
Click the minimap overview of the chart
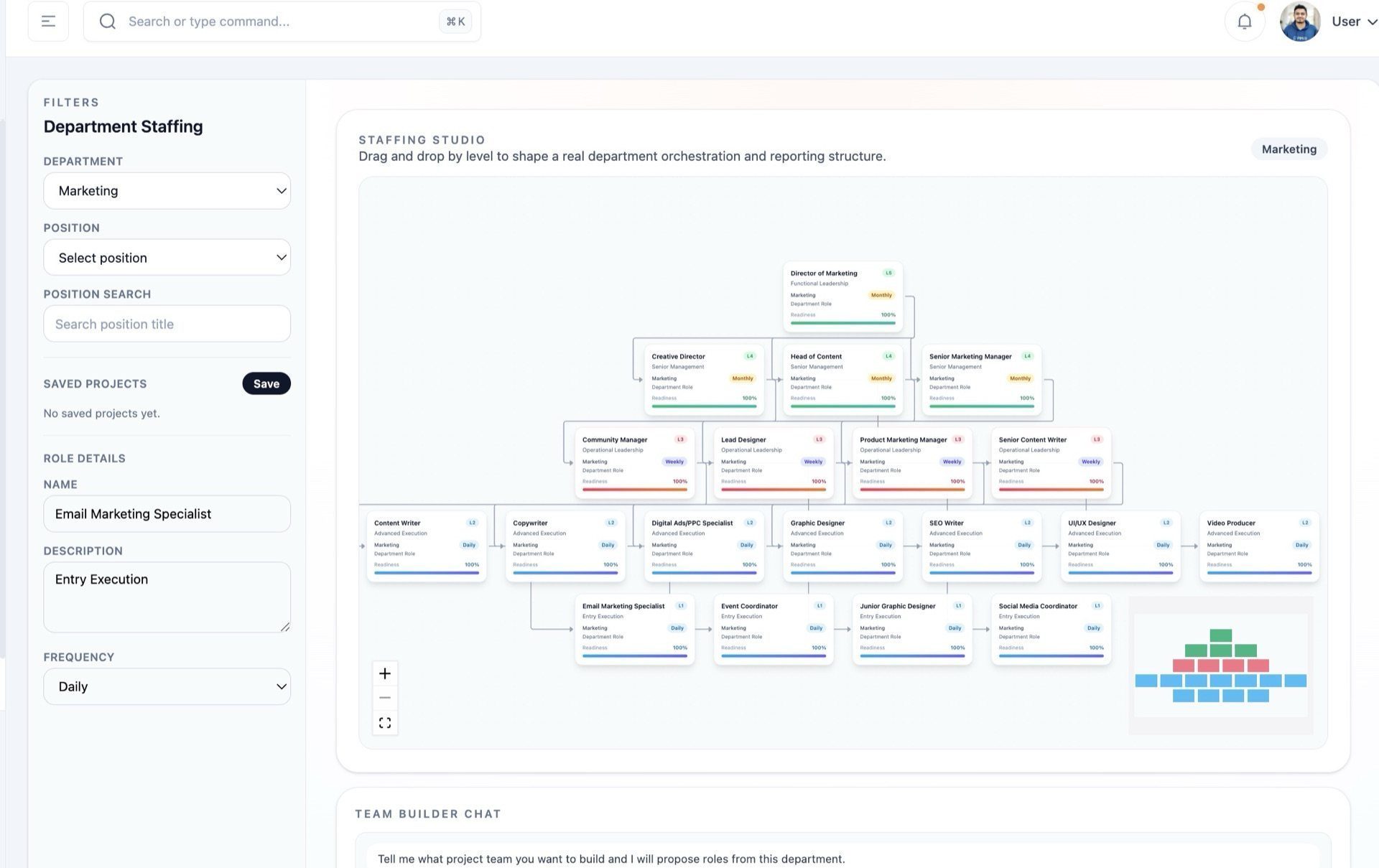(1221, 666)
